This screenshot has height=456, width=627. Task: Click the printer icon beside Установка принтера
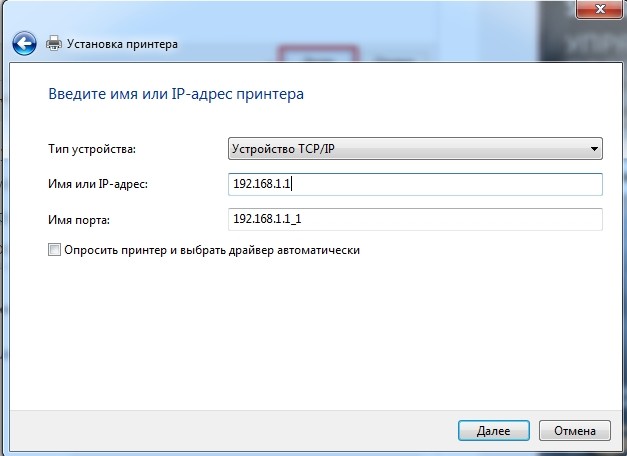point(54,43)
